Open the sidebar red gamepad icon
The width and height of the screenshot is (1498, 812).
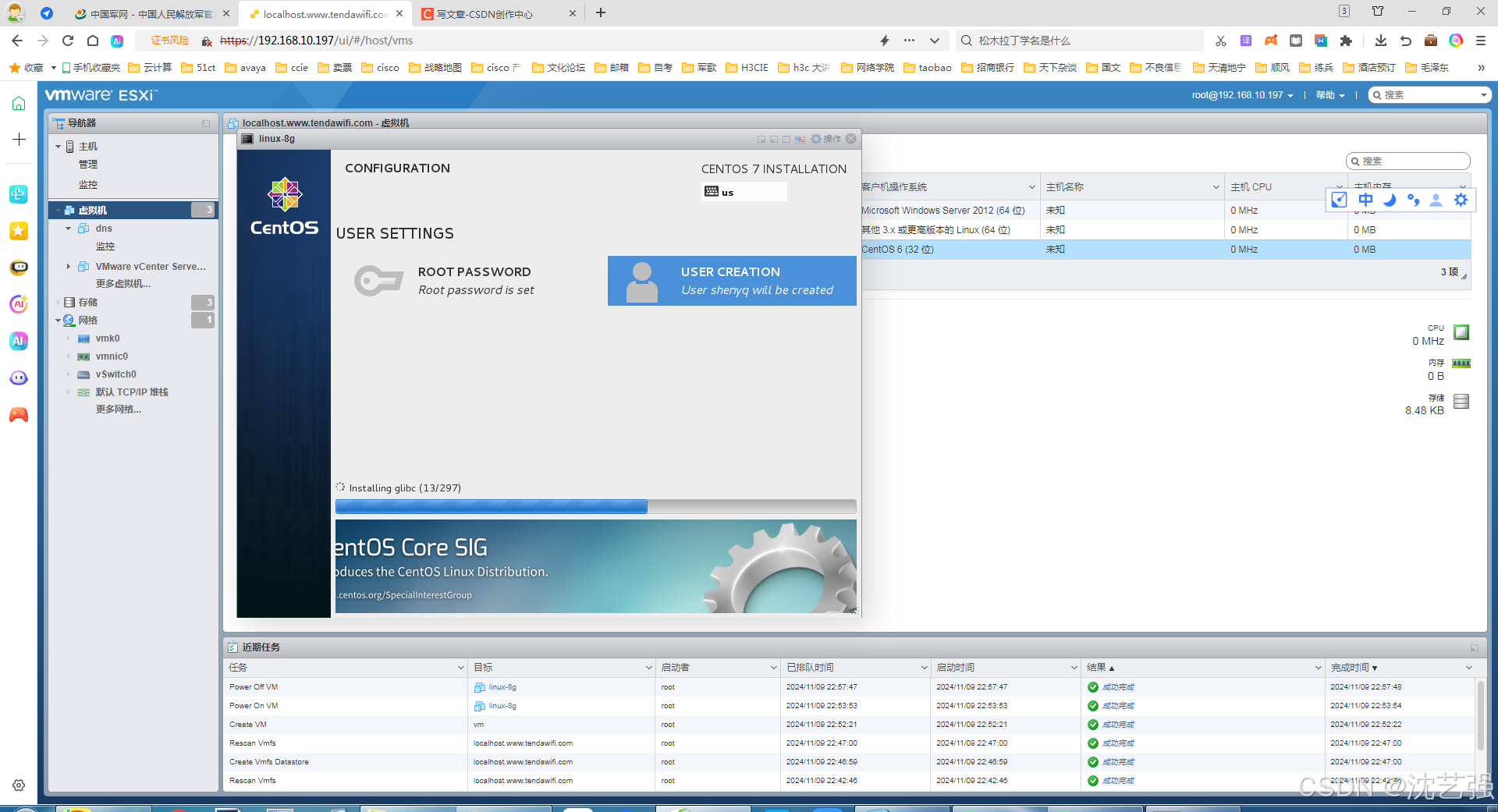pos(19,415)
